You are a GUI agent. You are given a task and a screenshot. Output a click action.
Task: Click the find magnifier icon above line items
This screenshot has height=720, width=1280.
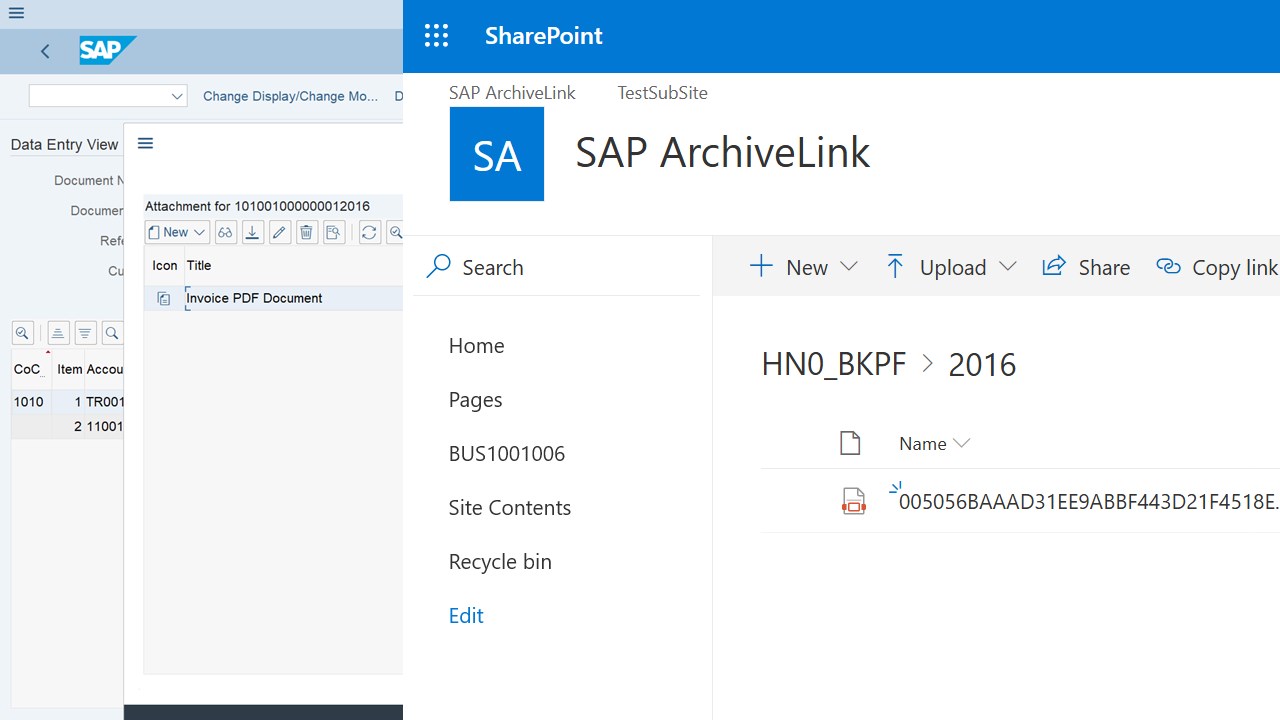(x=112, y=333)
